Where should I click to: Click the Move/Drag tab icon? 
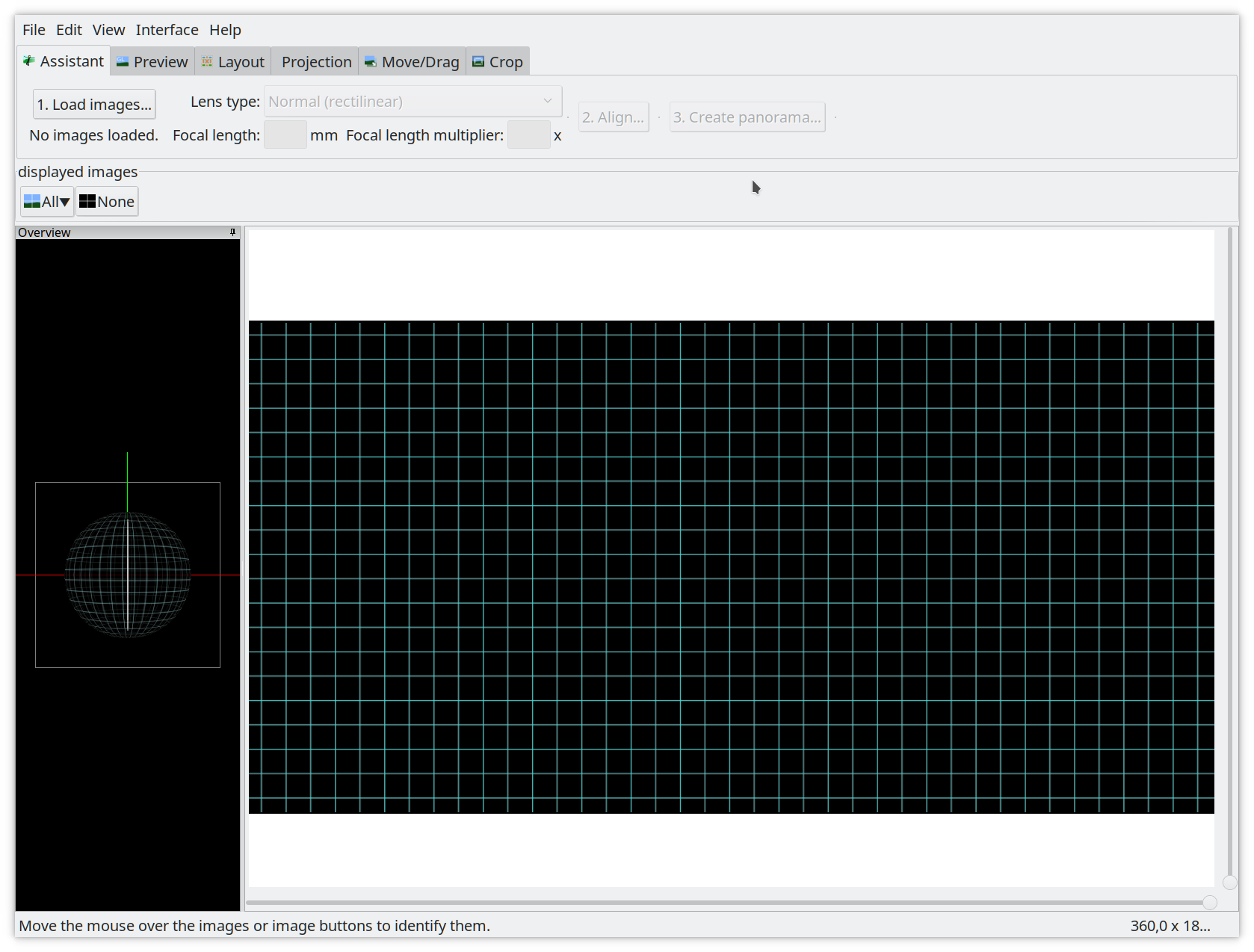[x=371, y=61]
